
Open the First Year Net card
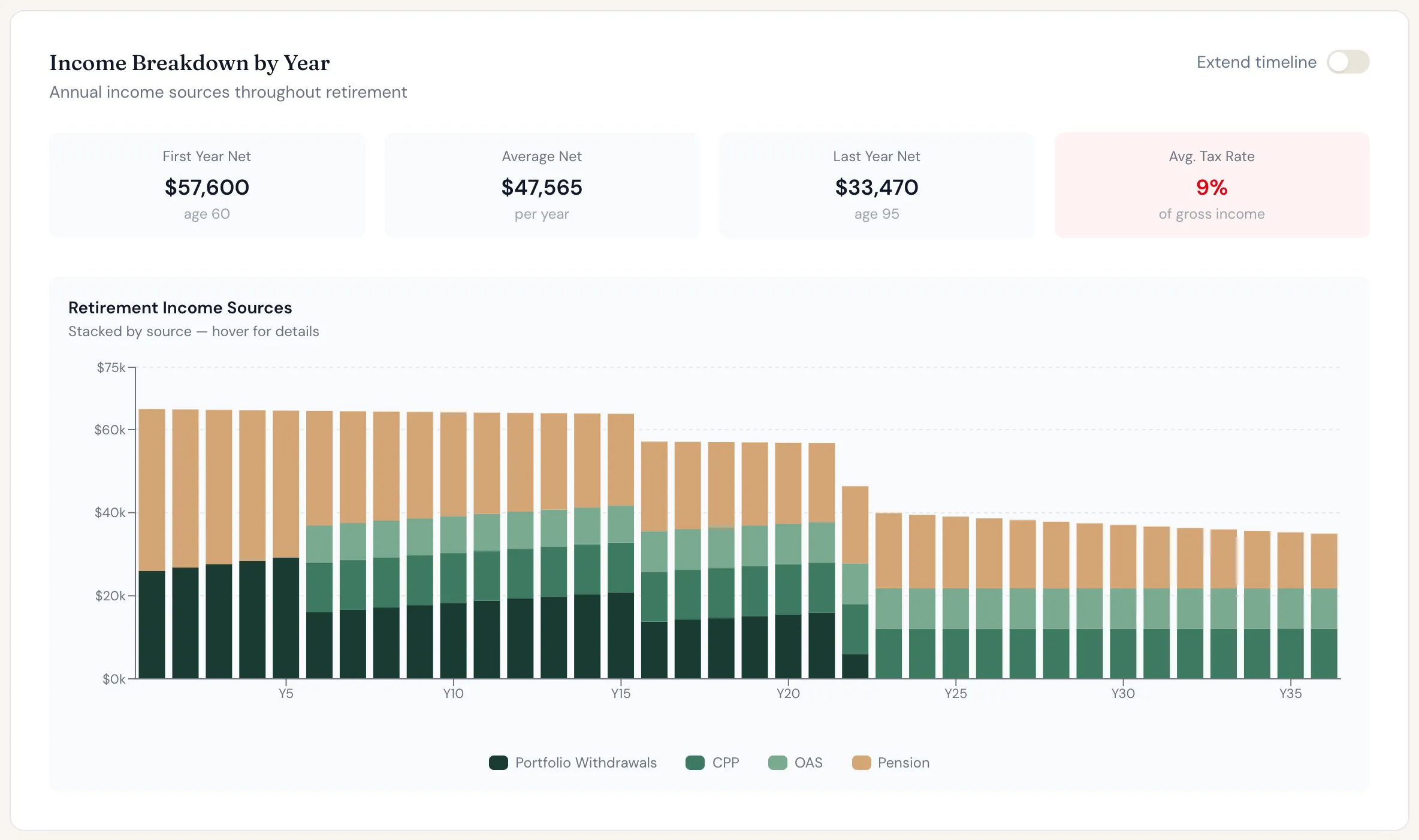point(207,185)
